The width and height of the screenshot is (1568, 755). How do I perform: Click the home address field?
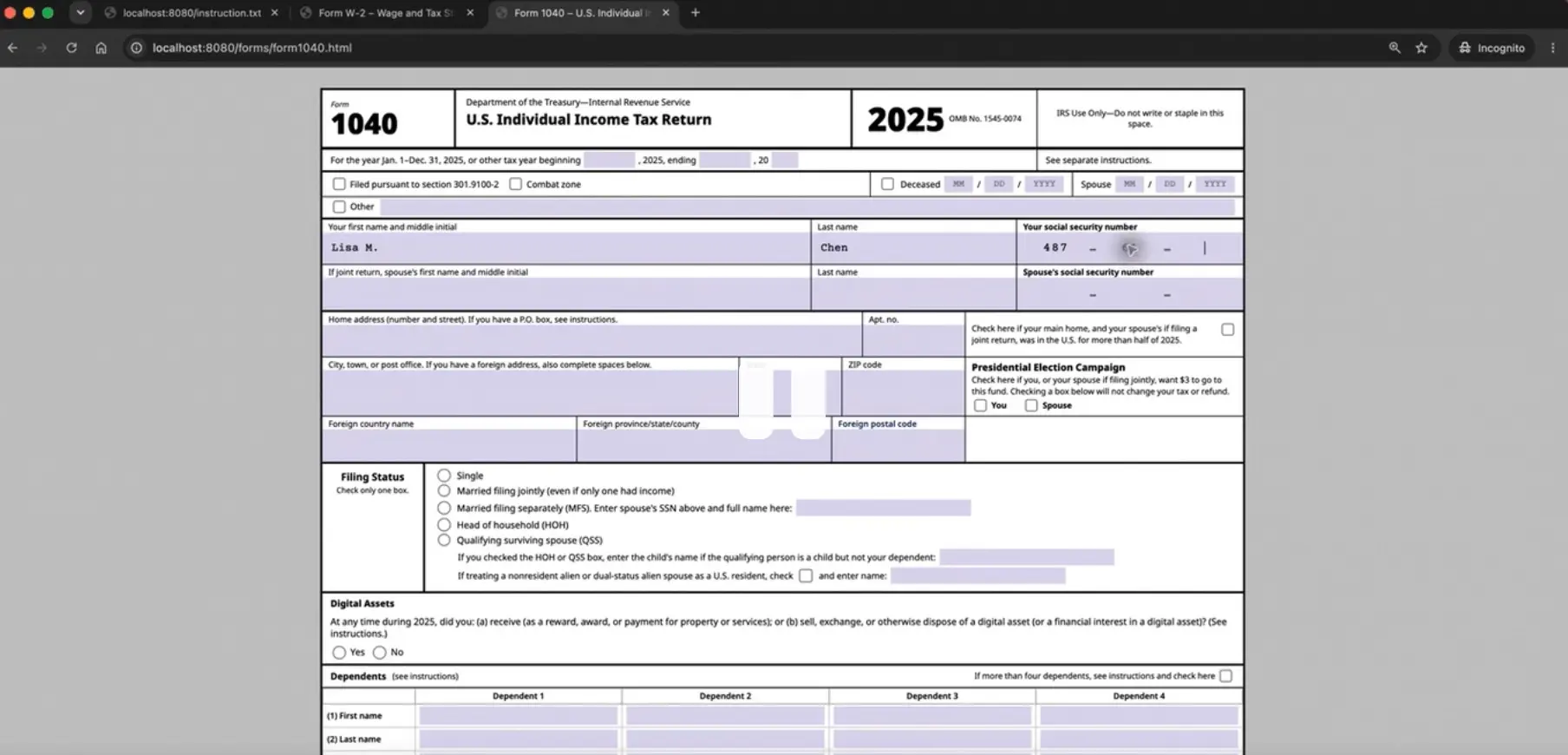tap(592, 340)
